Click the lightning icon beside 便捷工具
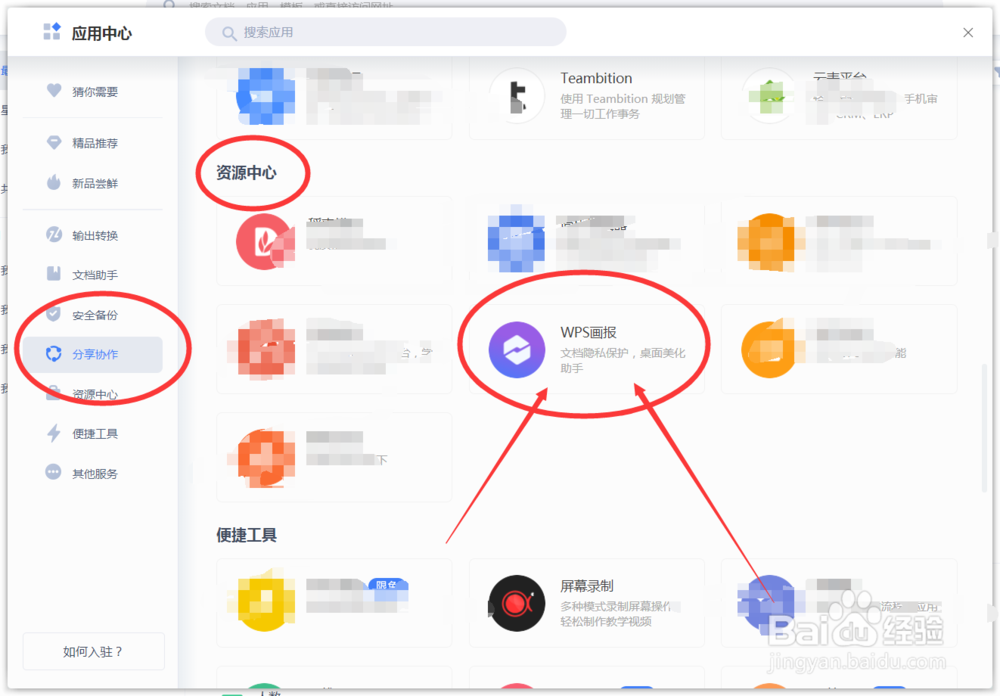Screen dimensions: 1000x696 coord(54,433)
